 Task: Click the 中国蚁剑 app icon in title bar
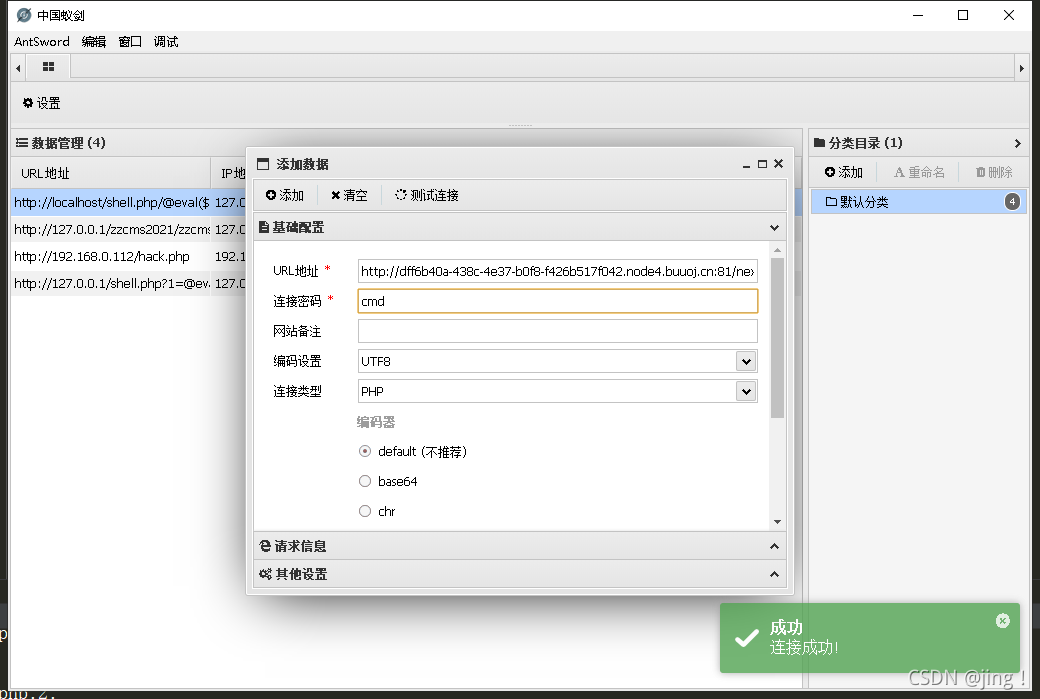(24, 15)
